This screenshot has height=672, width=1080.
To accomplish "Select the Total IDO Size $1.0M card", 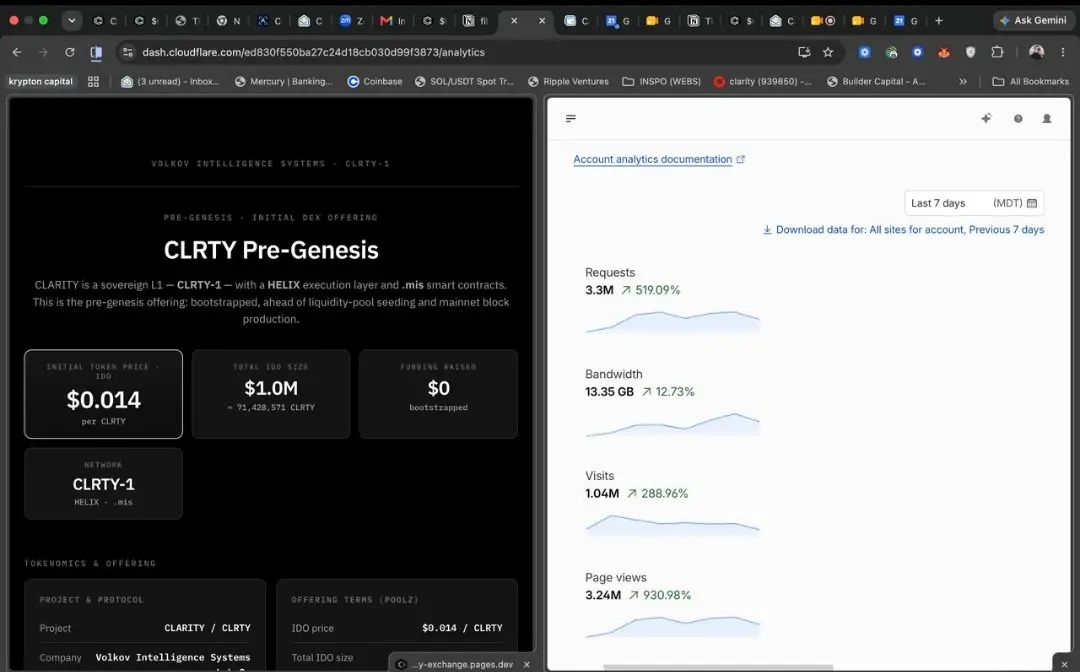I will pos(271,394).
